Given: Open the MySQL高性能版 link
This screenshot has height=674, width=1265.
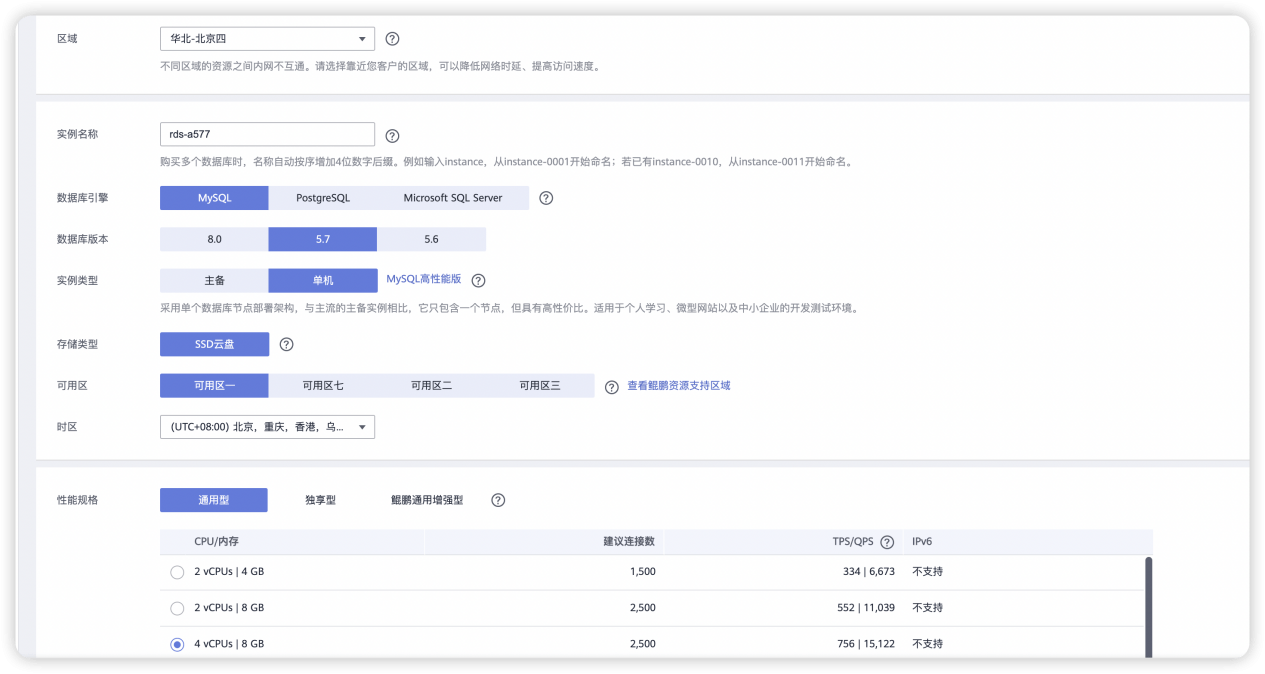Looking at the screenshot, I should tap(424, 280).
